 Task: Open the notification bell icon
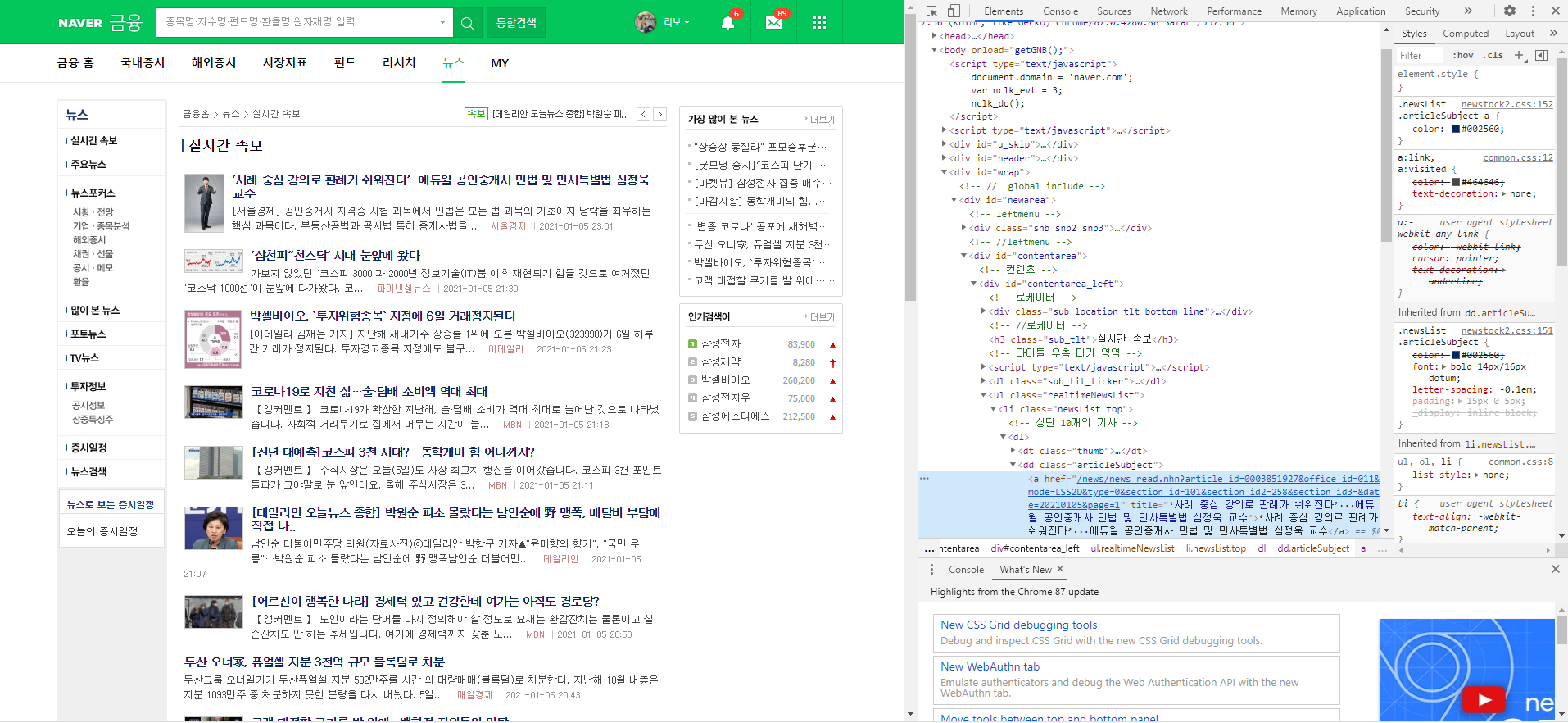pos(727,22)
